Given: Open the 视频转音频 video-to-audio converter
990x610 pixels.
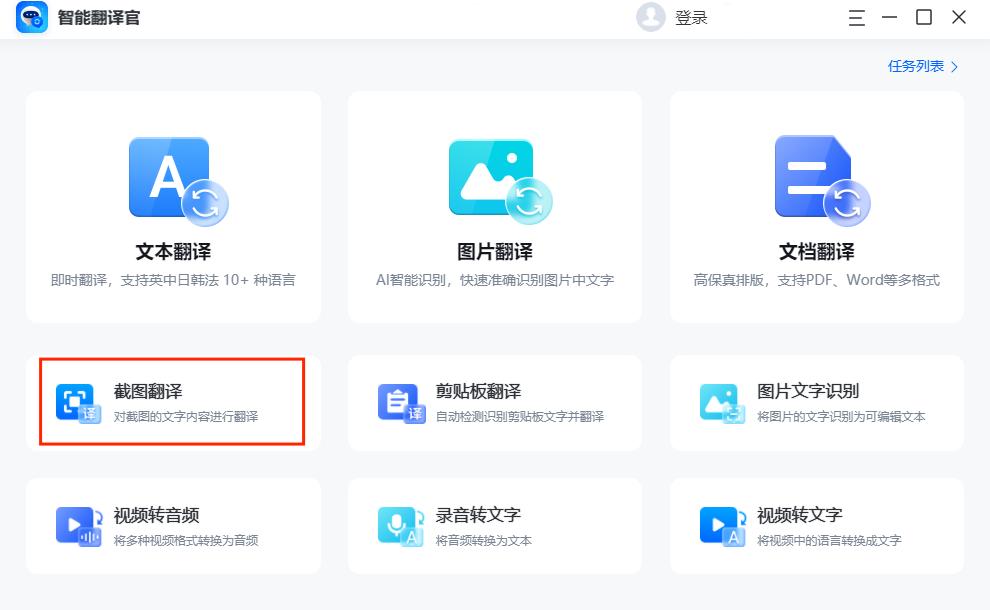Looking at the screenshot, I should 172,526.
